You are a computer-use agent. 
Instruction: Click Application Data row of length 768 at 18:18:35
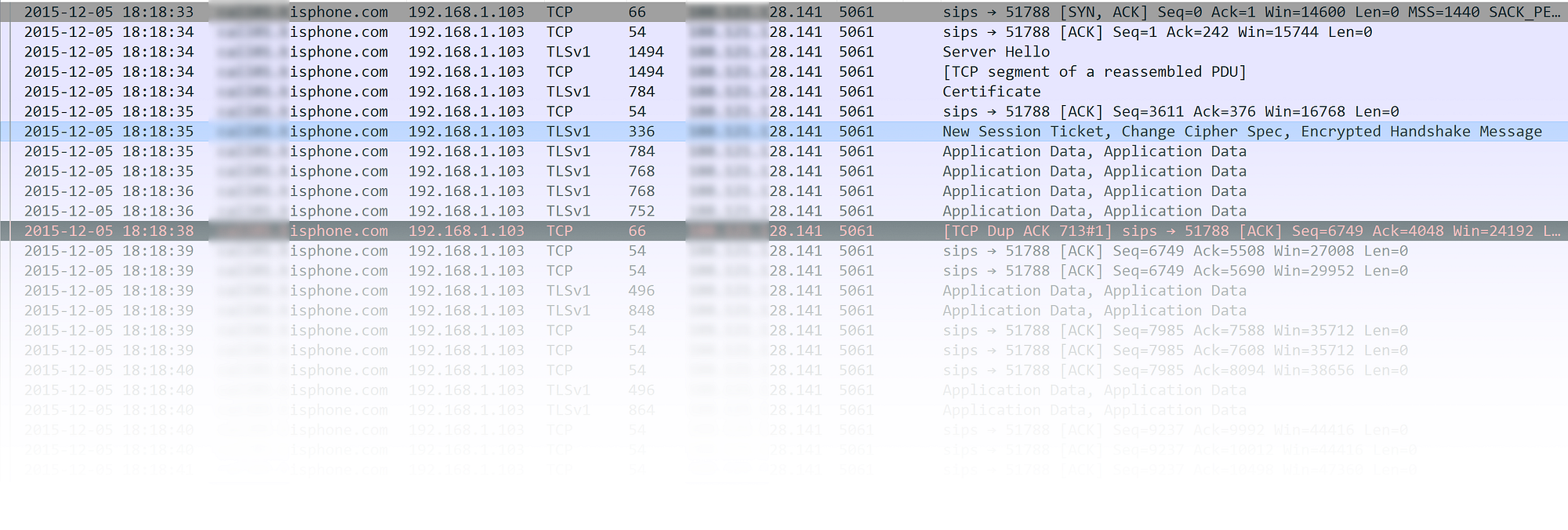point(784,171)
